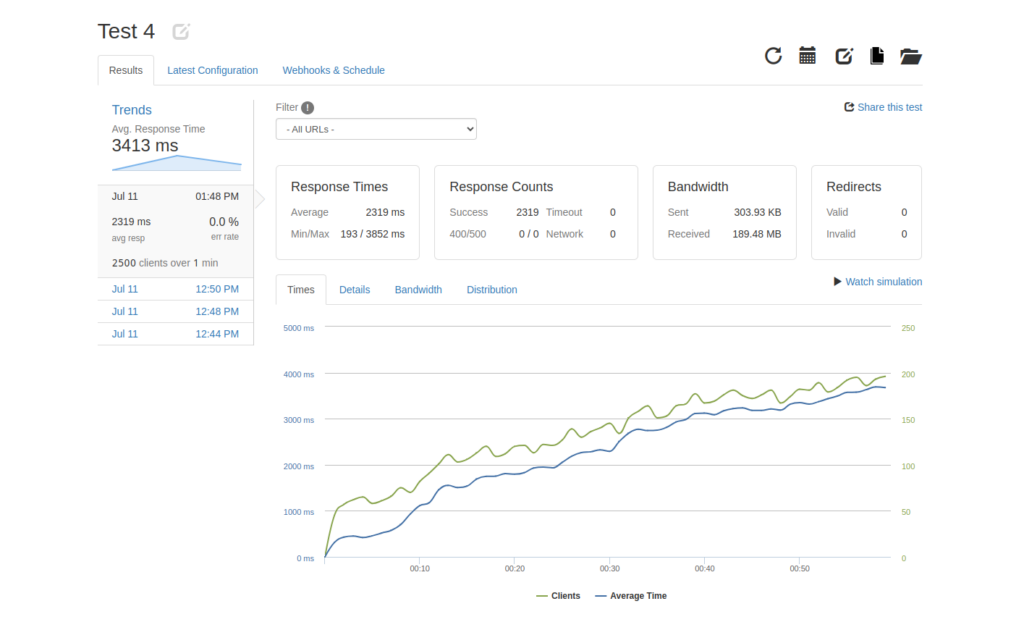
Task: Click the refresh test results icon
Action: point(772,55)
